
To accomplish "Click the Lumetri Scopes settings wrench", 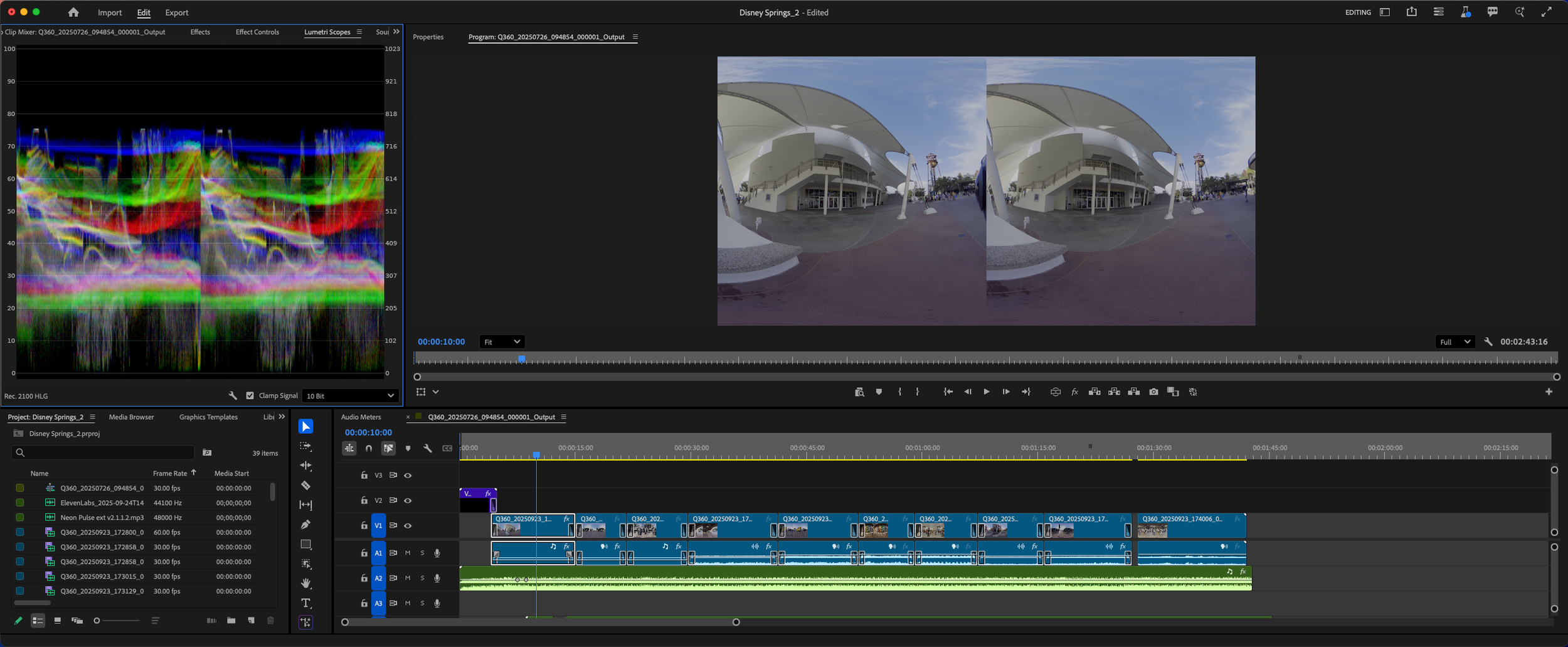I will [232, 395].
